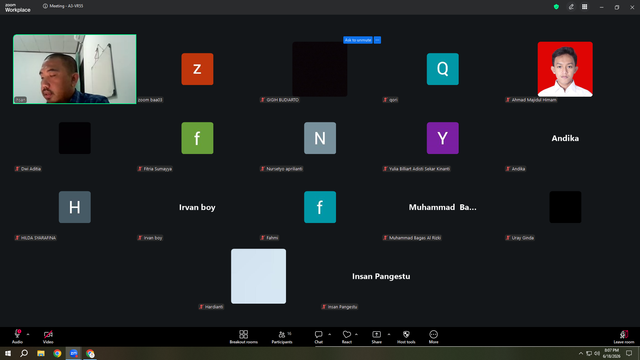Open the React emoji picker

(347, 337)
